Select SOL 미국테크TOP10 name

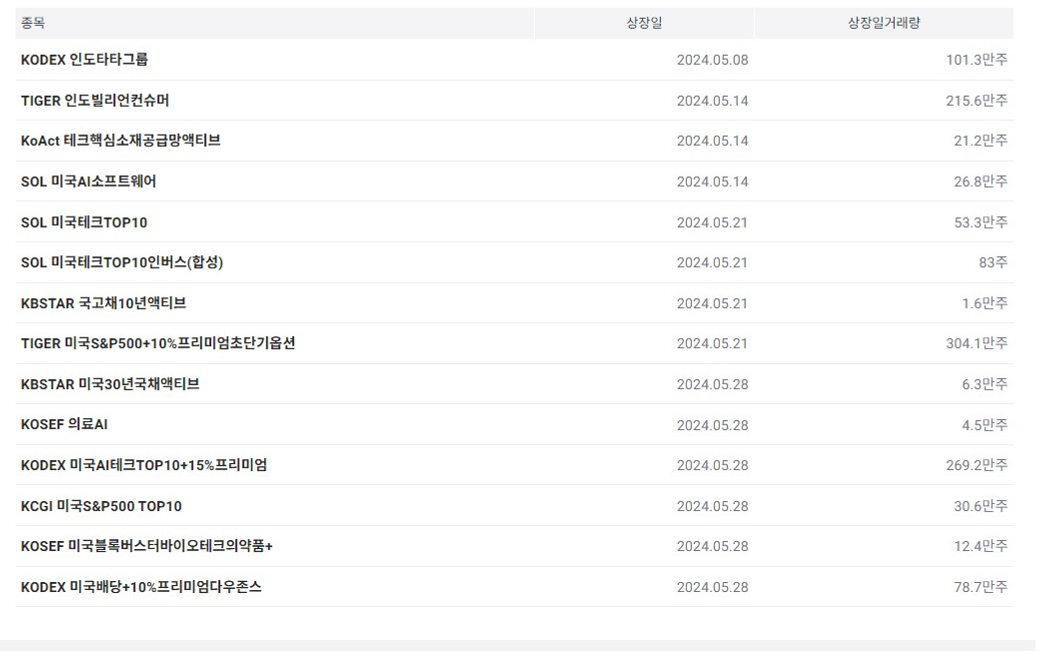pos(84,223)
